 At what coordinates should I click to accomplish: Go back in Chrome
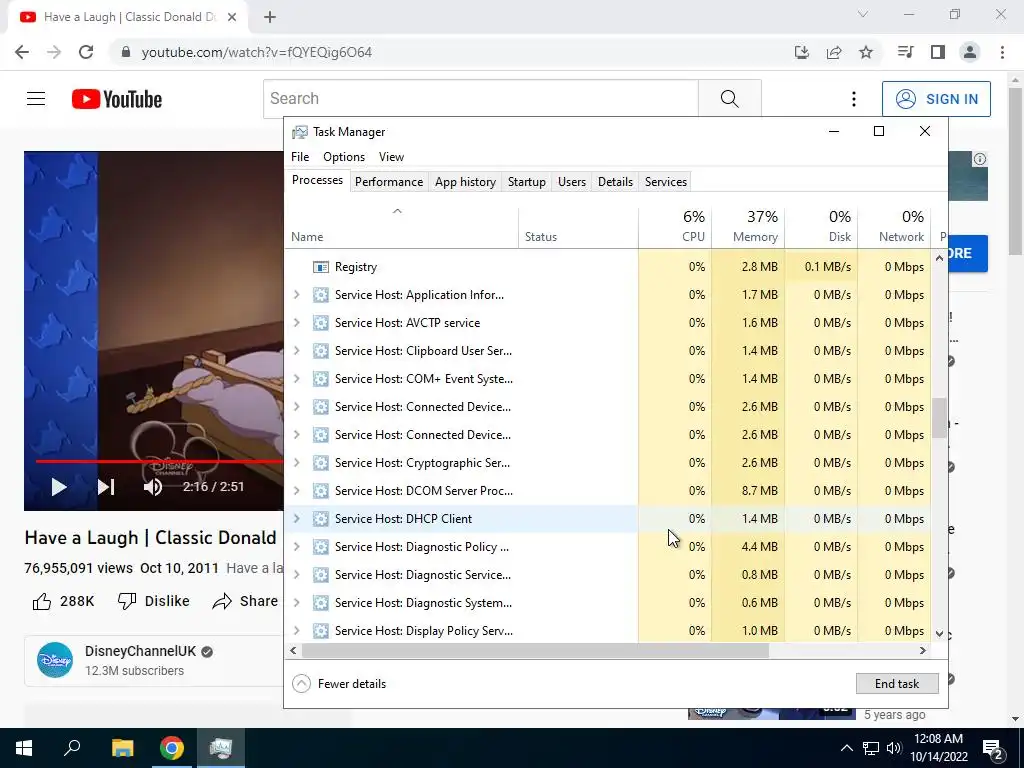point(22,52)
